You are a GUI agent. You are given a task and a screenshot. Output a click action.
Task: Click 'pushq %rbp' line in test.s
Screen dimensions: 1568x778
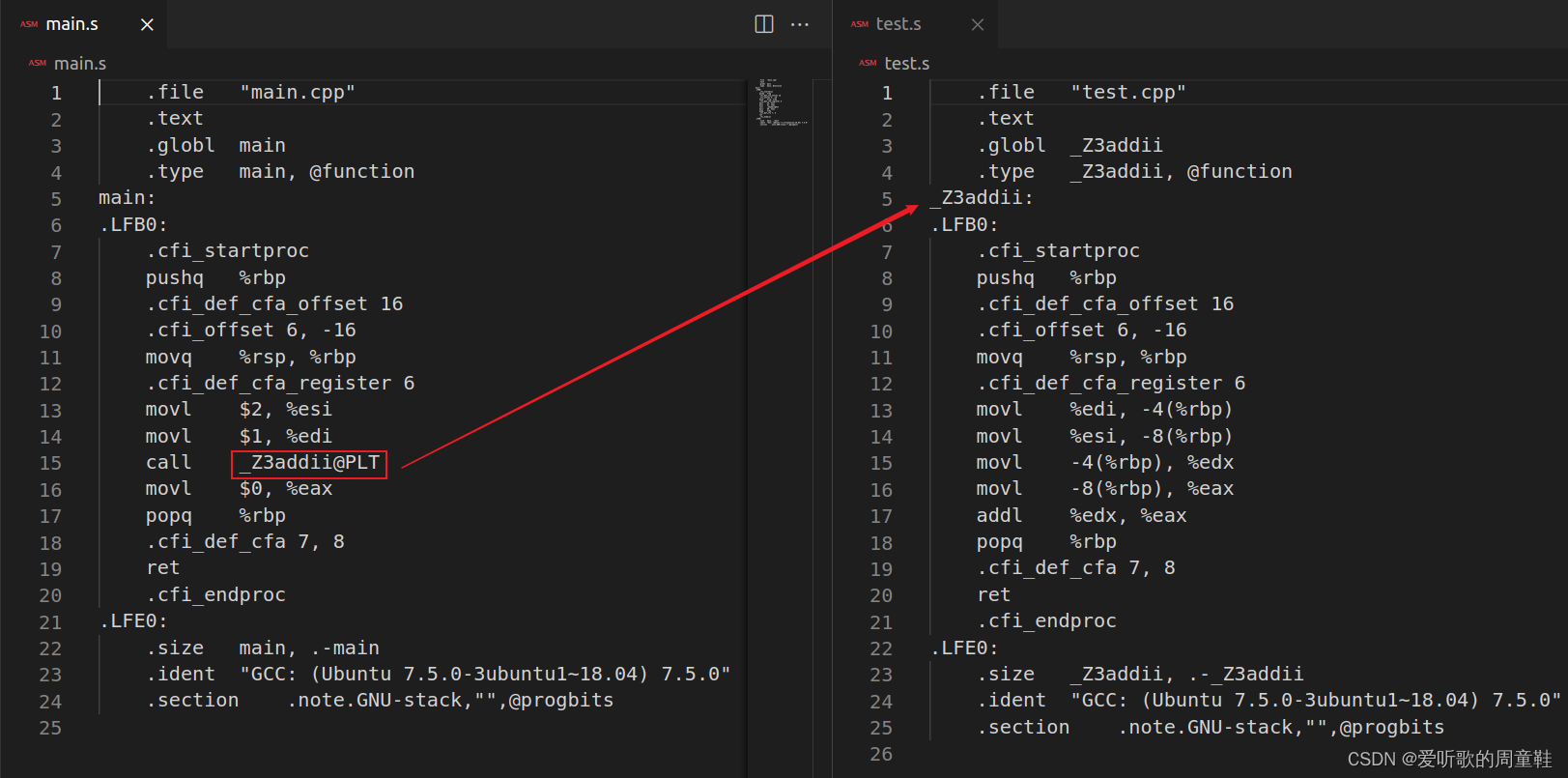tap(1047, 277)
